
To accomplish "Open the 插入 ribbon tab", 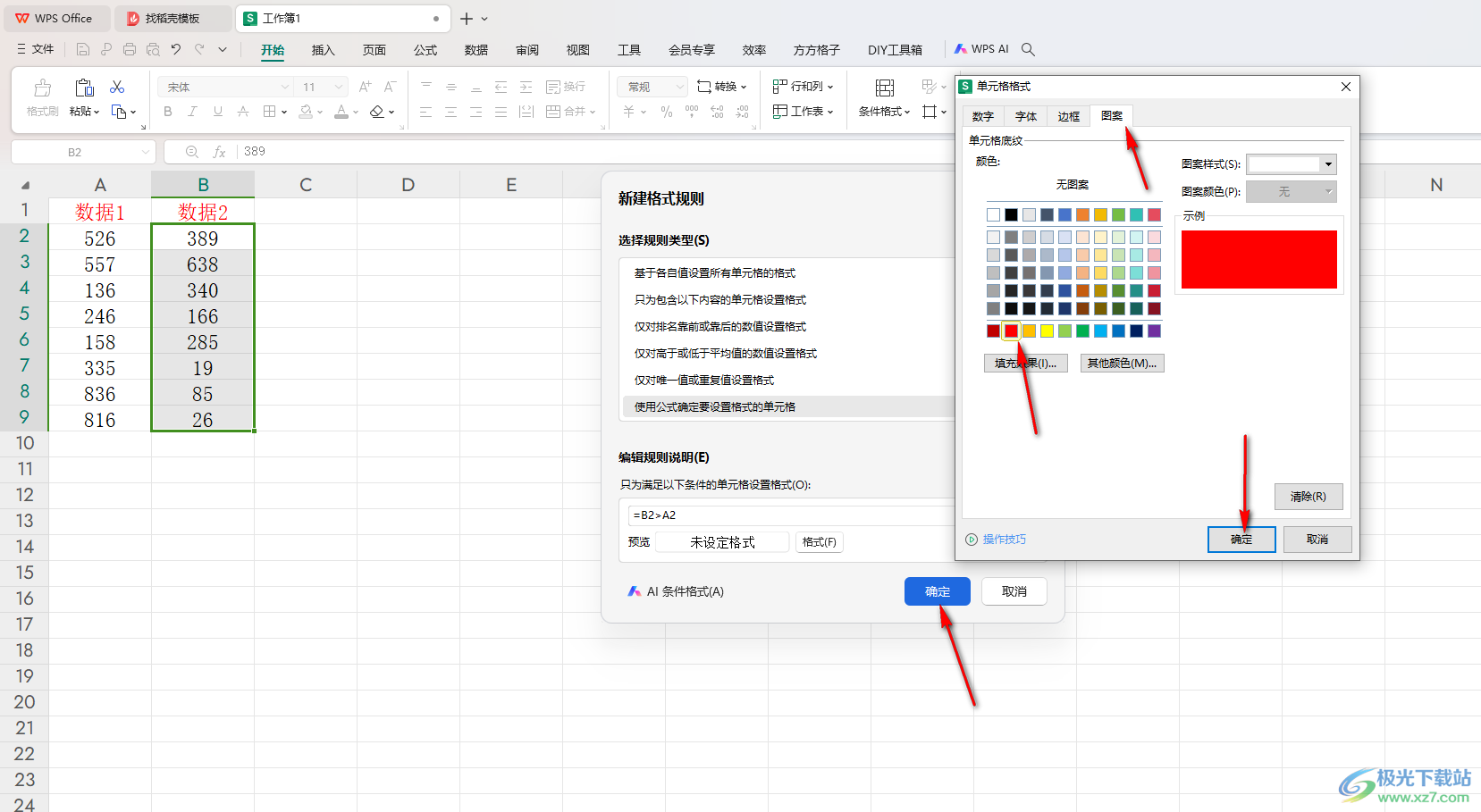I will coord(323,50).
